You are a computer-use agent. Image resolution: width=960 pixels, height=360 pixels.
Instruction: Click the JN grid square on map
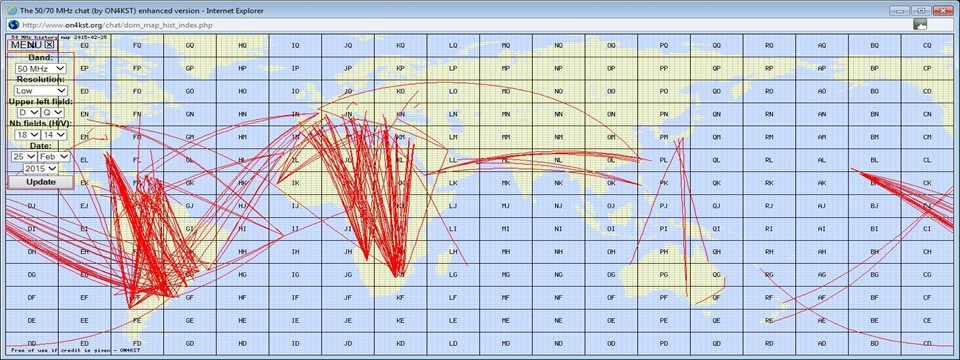348,114
